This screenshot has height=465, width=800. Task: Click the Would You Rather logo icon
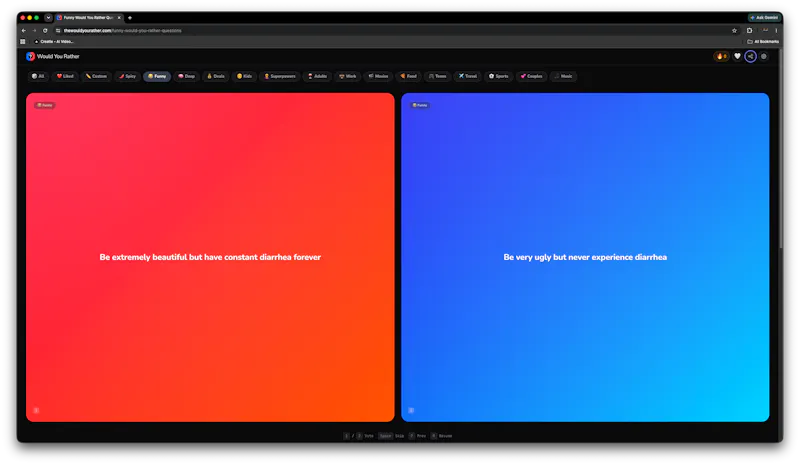click(30, 56)
